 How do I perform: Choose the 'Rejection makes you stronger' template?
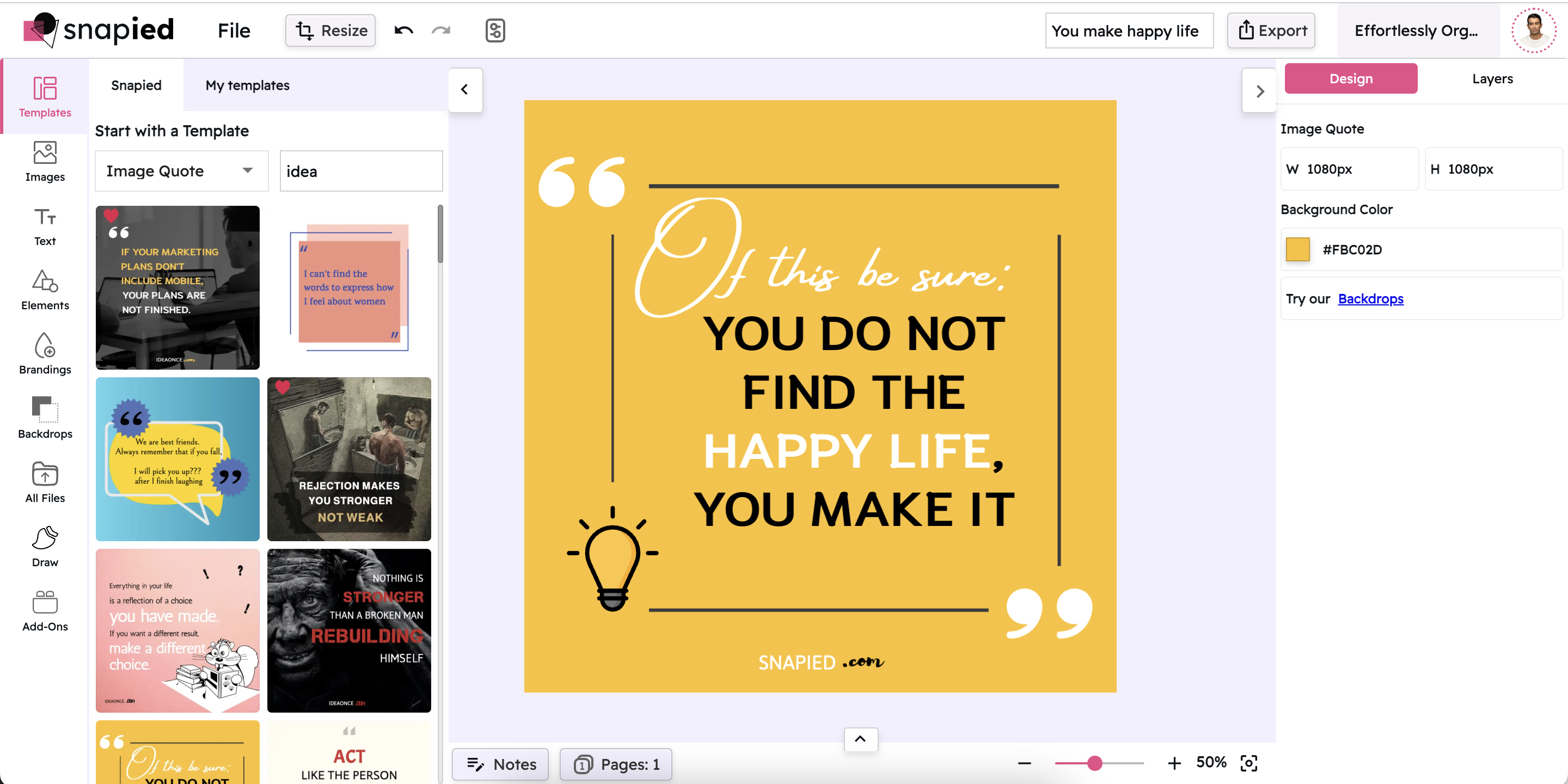click(x=349, y=459)
